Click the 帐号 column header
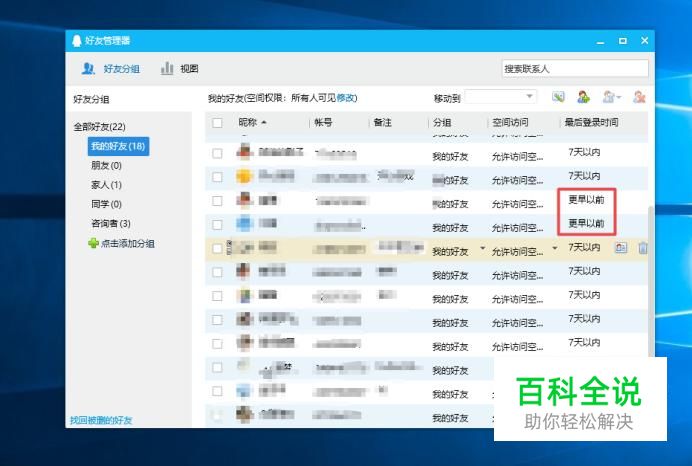Screen dimensions: 692x466 (x=323, y=122)
